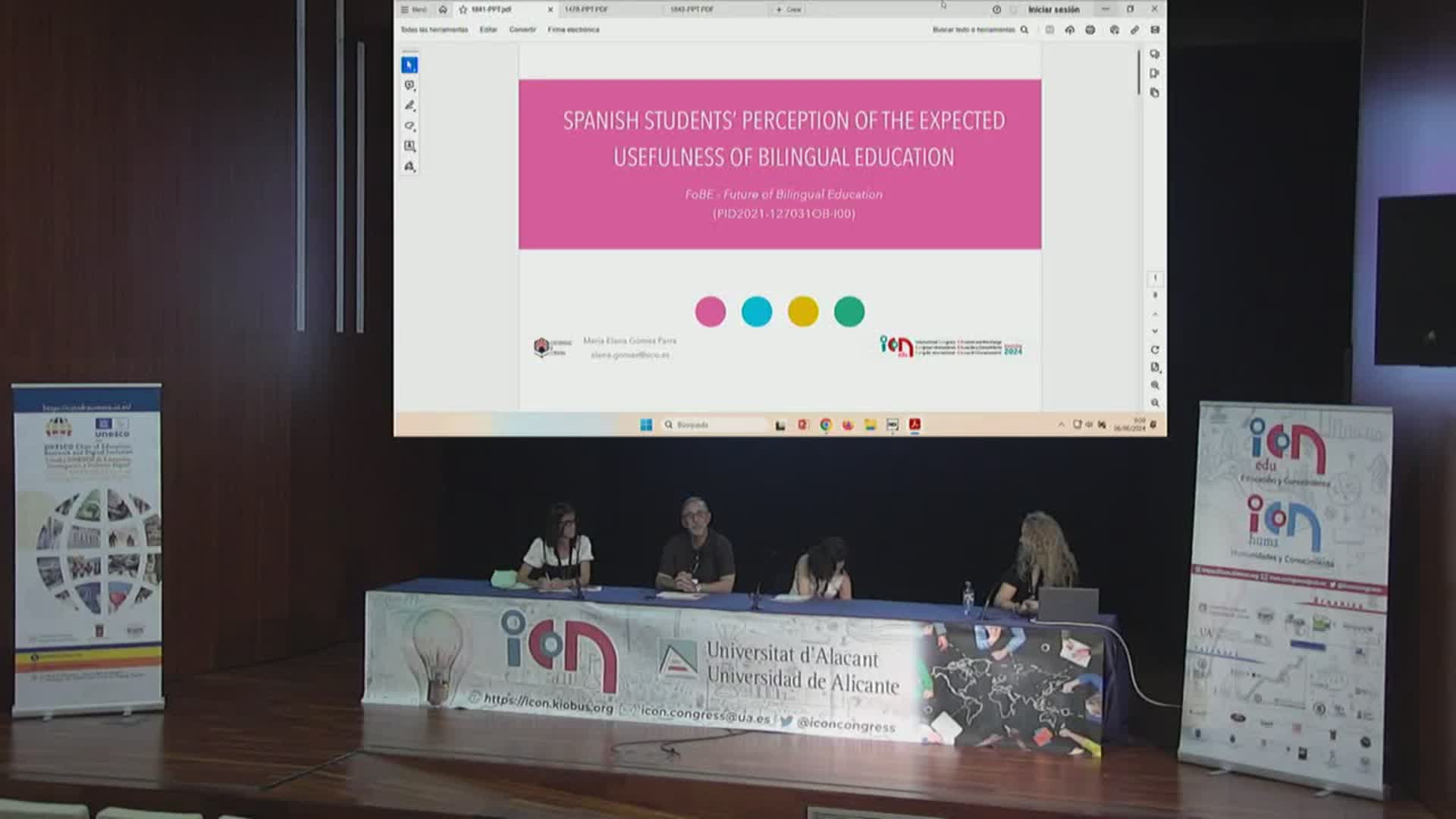
Task: Select the highlighter pen tool
Action: (409, 105)
